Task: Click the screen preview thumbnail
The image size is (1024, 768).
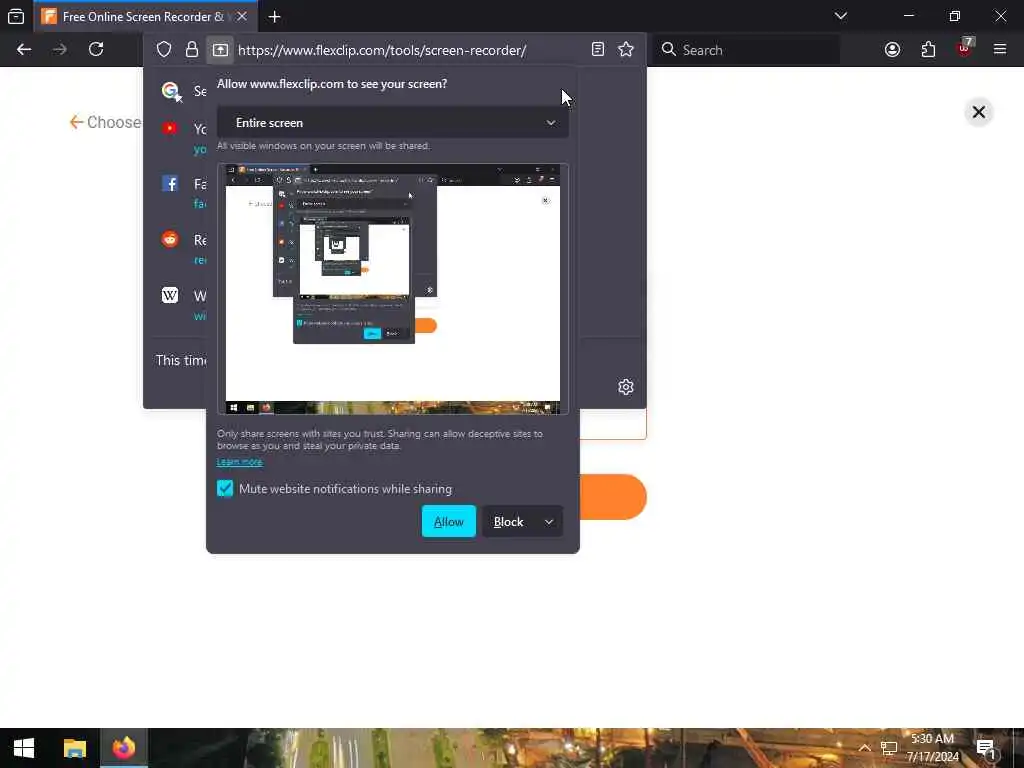Action: pyautogui.click(x=392, y=289)
